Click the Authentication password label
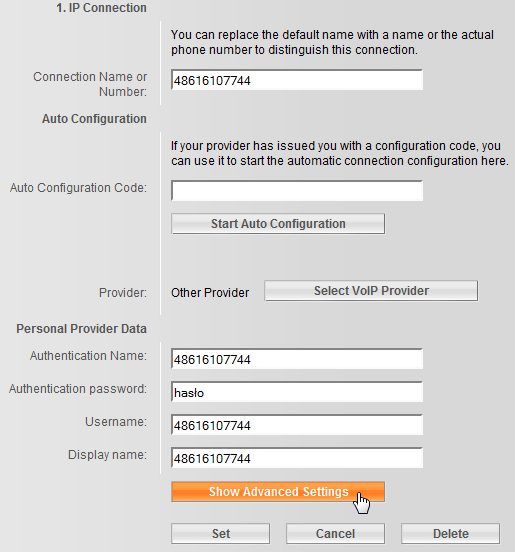Image resolution: width=517 pixels, height=554 pixels. [x=78, y=389]
